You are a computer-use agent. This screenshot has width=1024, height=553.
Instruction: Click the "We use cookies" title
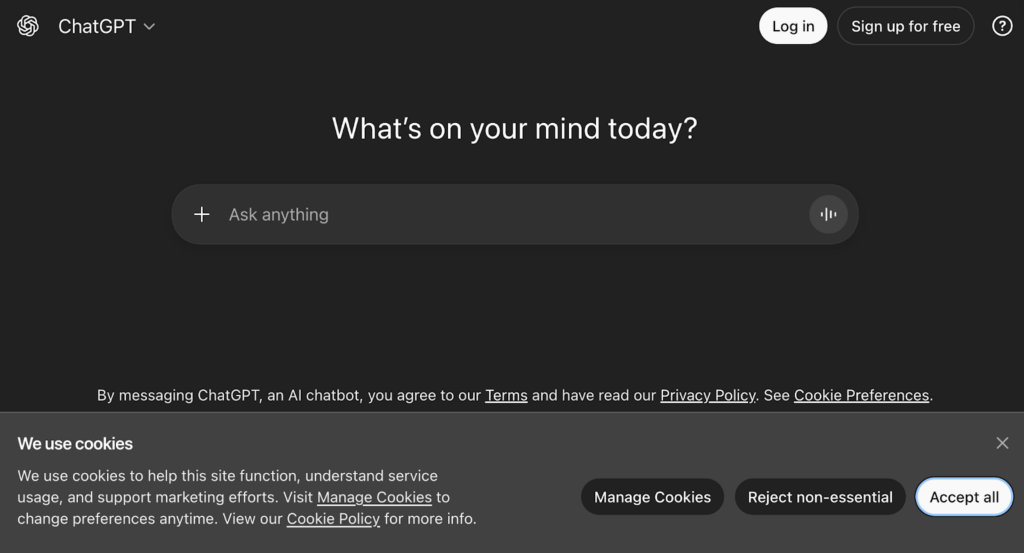75,444
